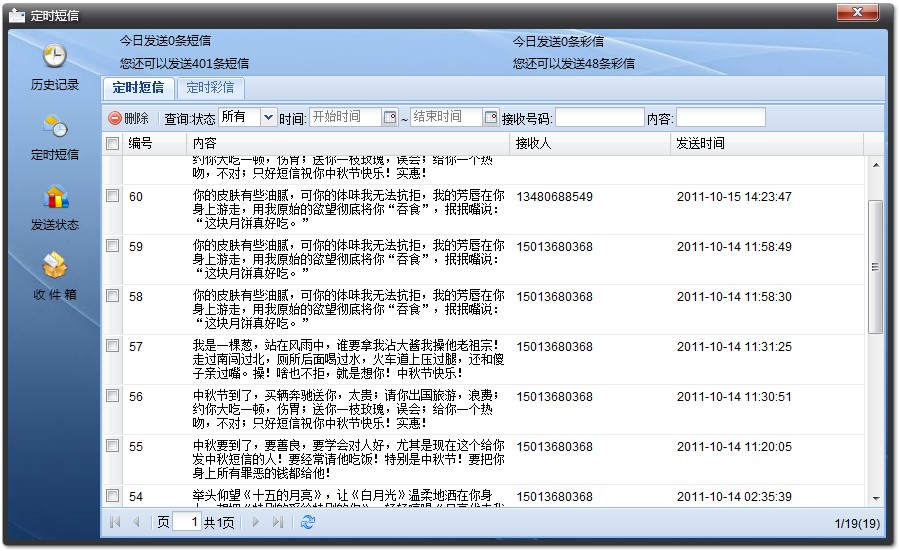Select the time 2011-10-14 02:35:39

pyautogui.click(x=734, y=497)
